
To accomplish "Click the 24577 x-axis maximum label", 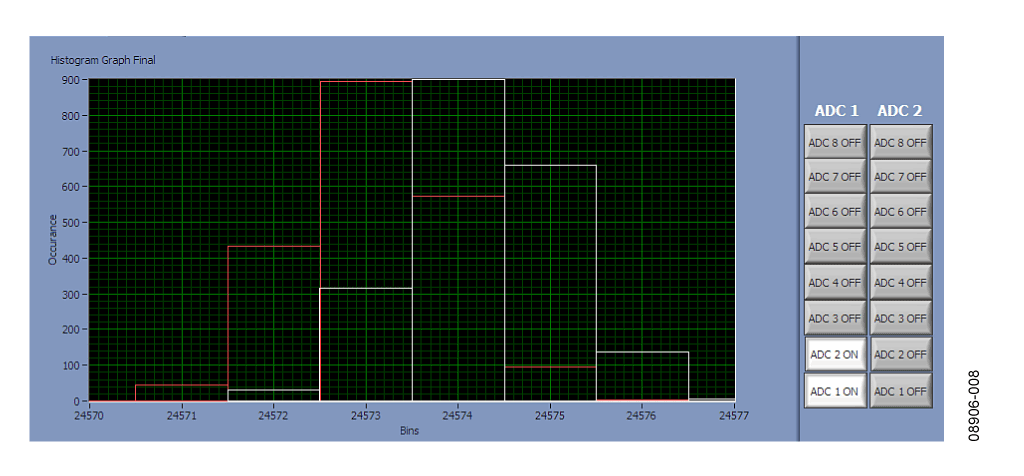I will 734,415.
